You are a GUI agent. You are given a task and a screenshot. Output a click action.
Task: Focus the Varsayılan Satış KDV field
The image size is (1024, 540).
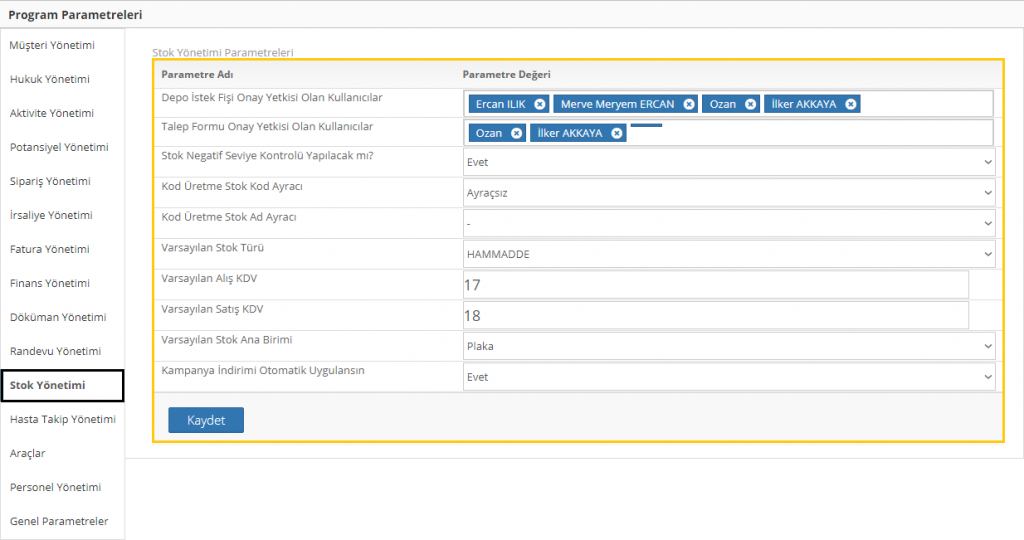(x=715, y=316)
